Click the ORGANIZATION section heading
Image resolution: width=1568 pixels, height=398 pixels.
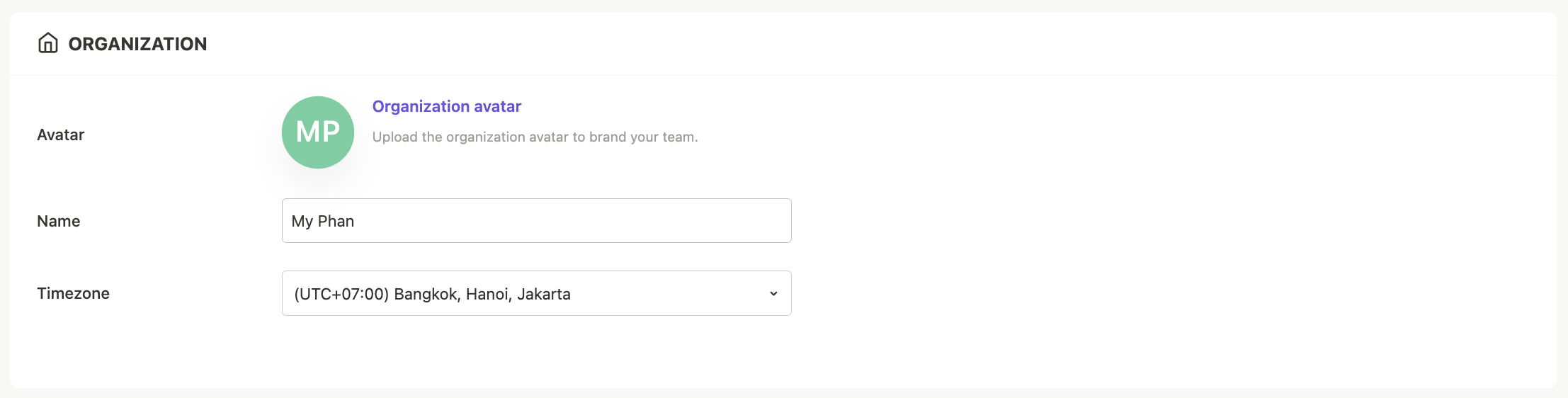(x=137, y=44)
